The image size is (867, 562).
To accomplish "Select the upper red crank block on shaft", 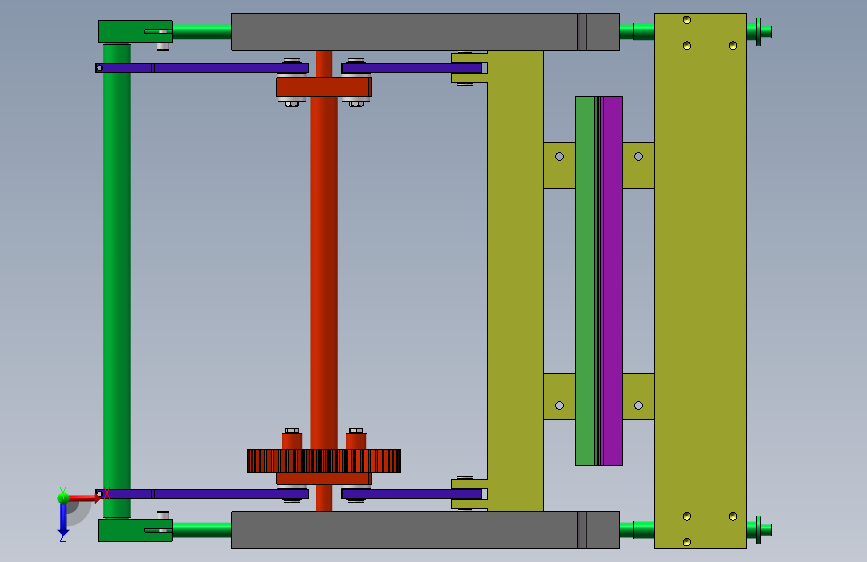I will click(x=324, y=87).
